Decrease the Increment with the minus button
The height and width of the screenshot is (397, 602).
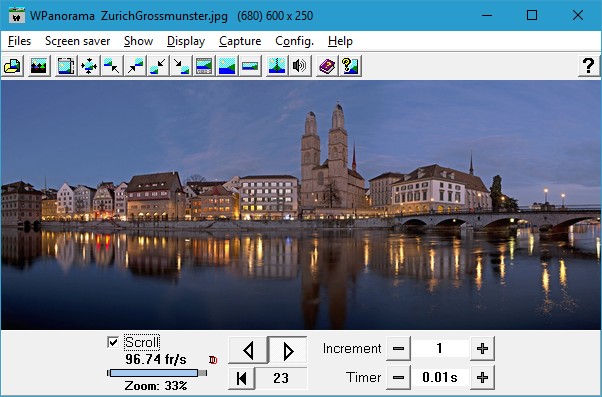click(398, 349)
